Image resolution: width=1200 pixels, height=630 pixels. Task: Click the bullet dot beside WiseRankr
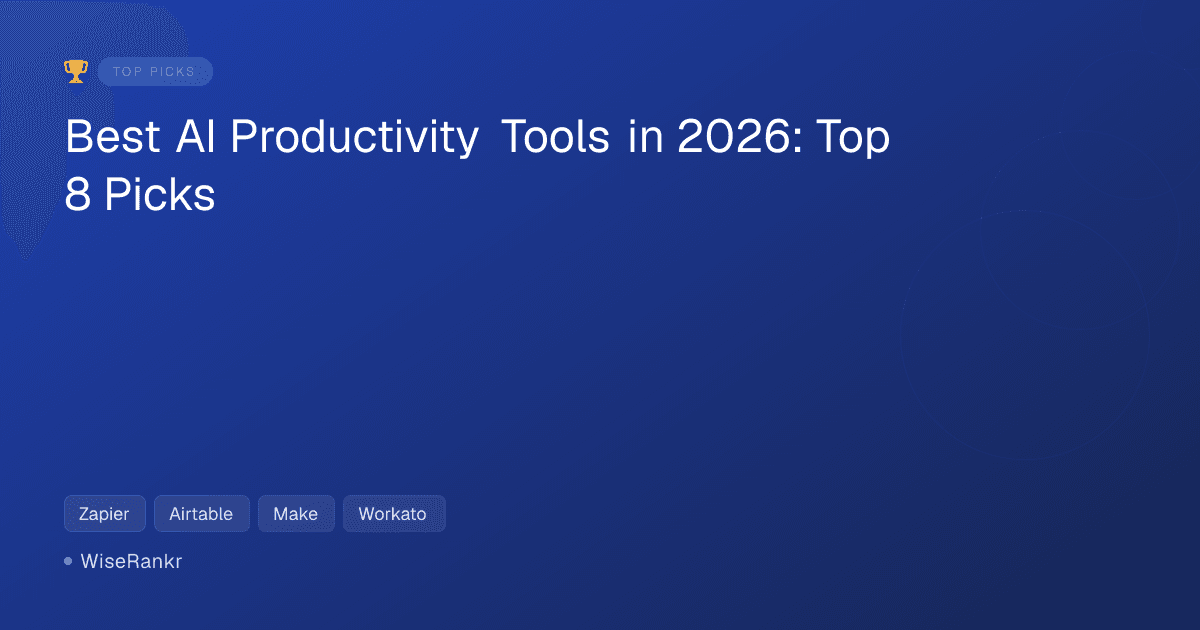click(68, 562)
